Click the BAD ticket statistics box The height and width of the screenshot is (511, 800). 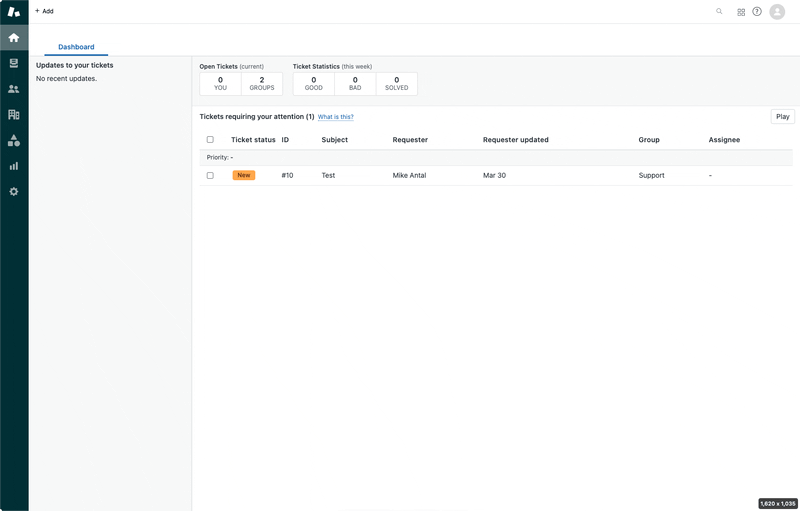tap(355, 84)
